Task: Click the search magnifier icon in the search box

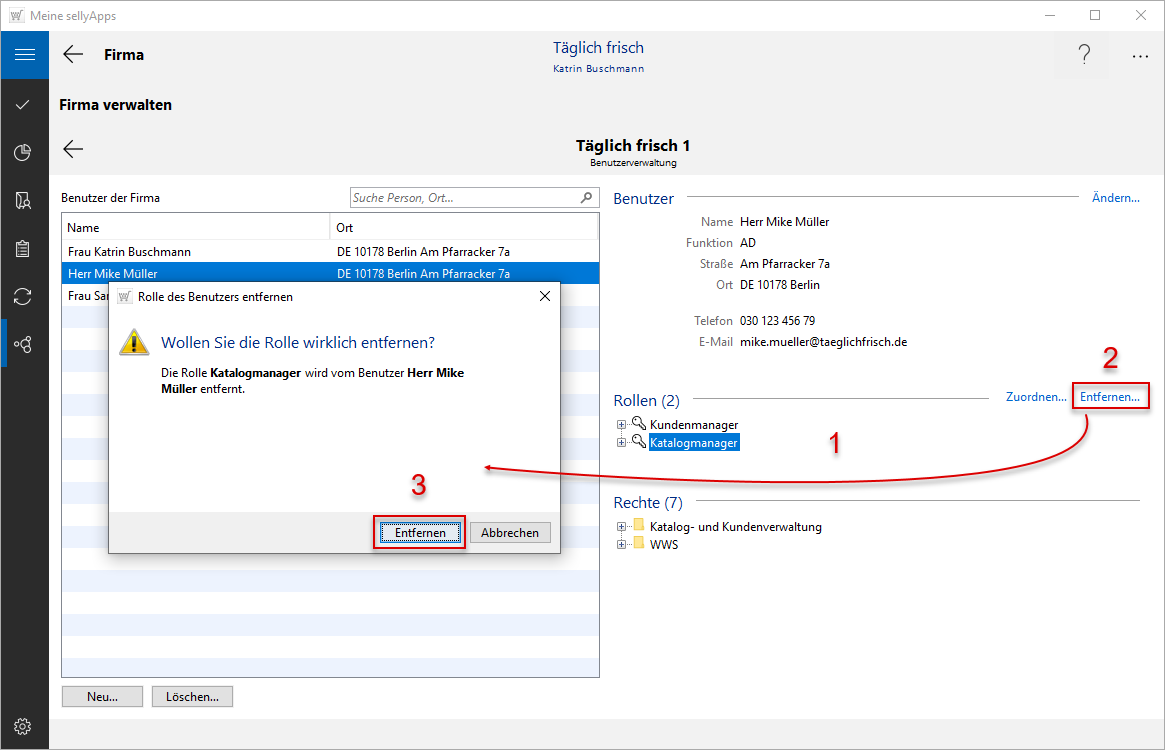Action: pyautogui.click(x=587, y=198)
